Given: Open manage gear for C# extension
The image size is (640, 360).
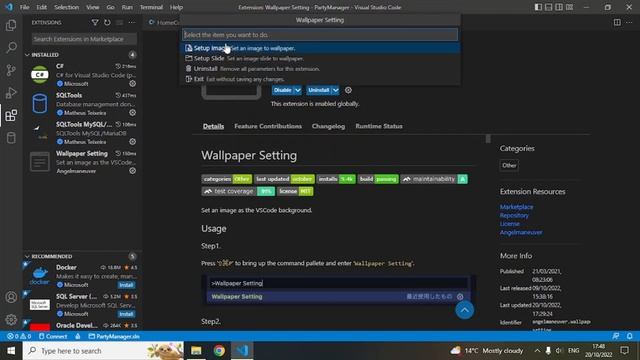Looking at the screenshot, I should pos(133,84).
